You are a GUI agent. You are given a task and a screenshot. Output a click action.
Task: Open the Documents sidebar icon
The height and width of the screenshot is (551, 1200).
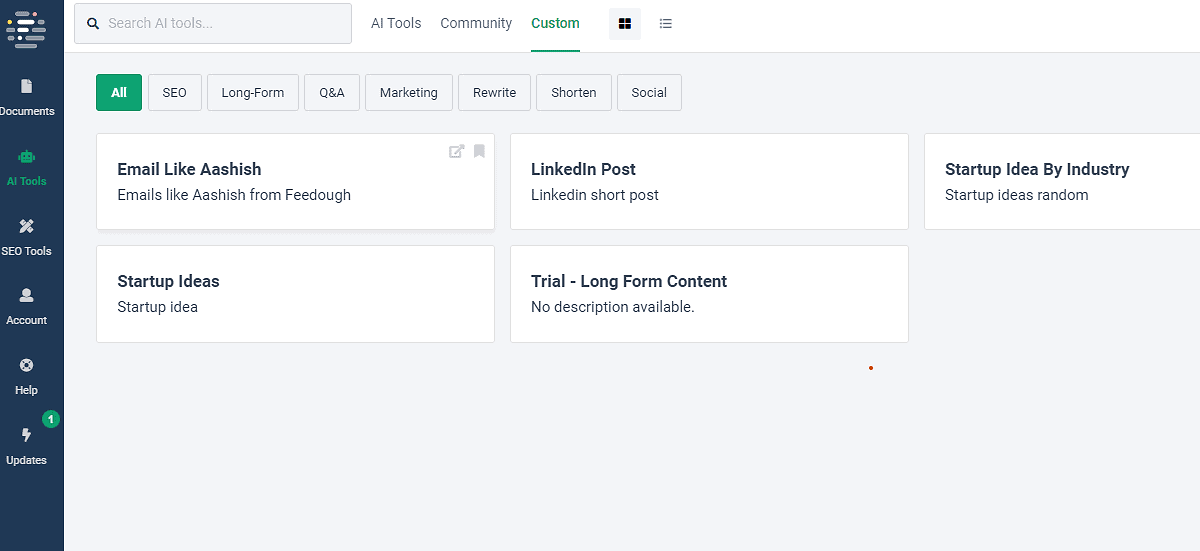click(x=27, y=87)
